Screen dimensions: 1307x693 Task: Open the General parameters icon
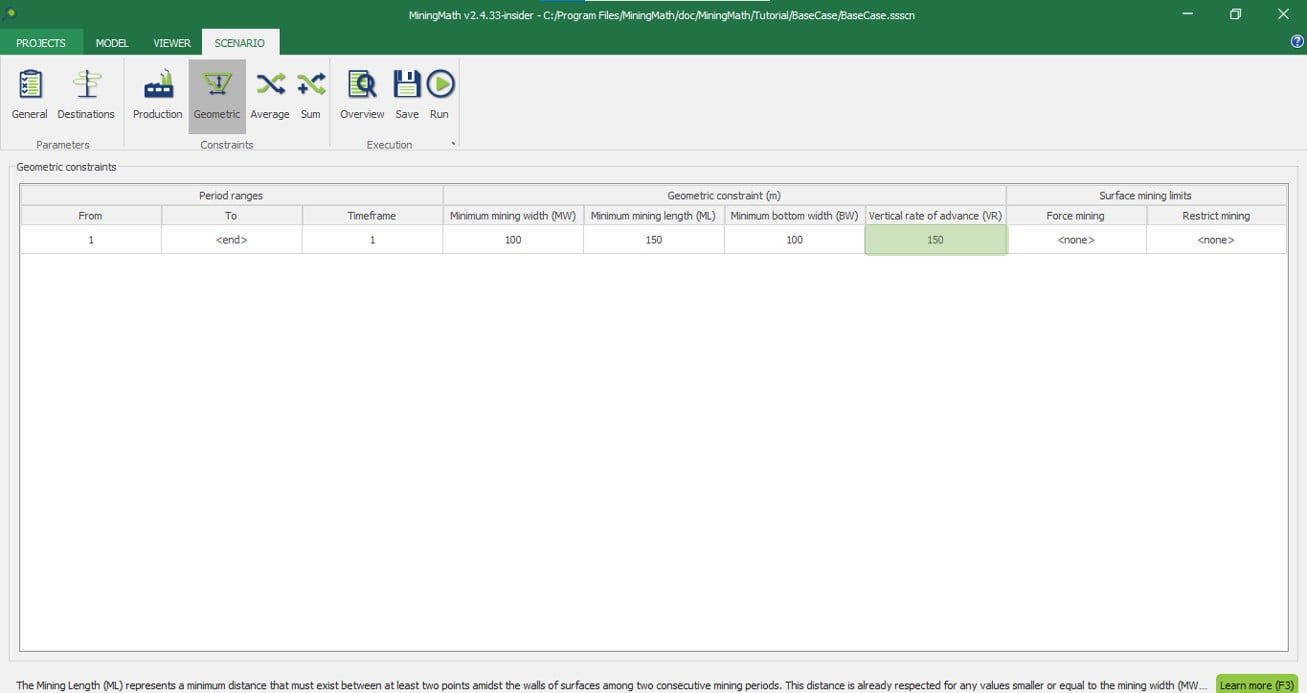tap(30, 95)
